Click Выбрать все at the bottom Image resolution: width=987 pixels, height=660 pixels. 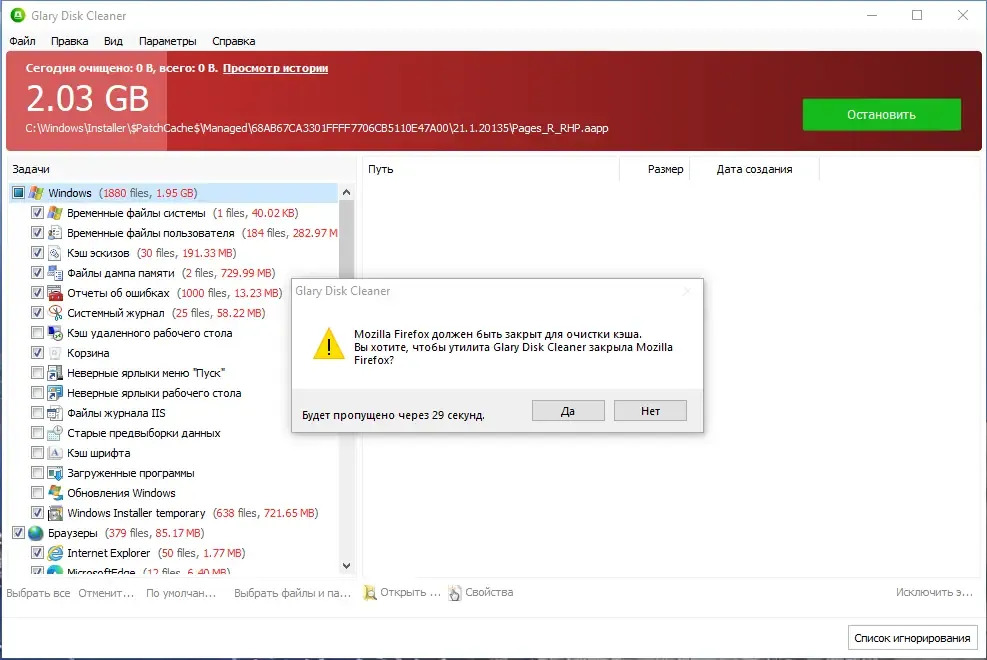pyautogui.click(x=38, y=593)
